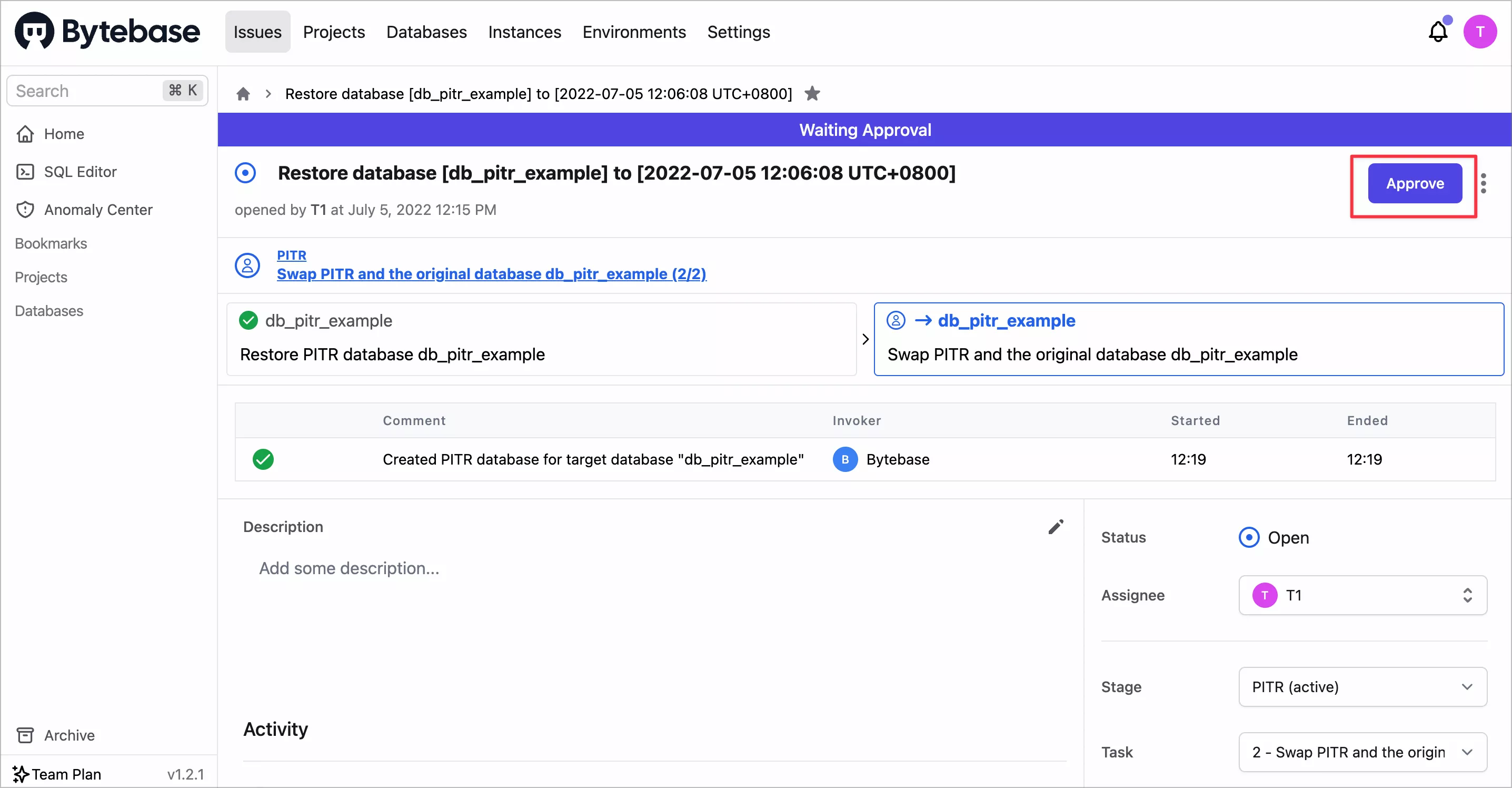
Task: Click Created PITR database comment text
Action: tap(593, 459)
